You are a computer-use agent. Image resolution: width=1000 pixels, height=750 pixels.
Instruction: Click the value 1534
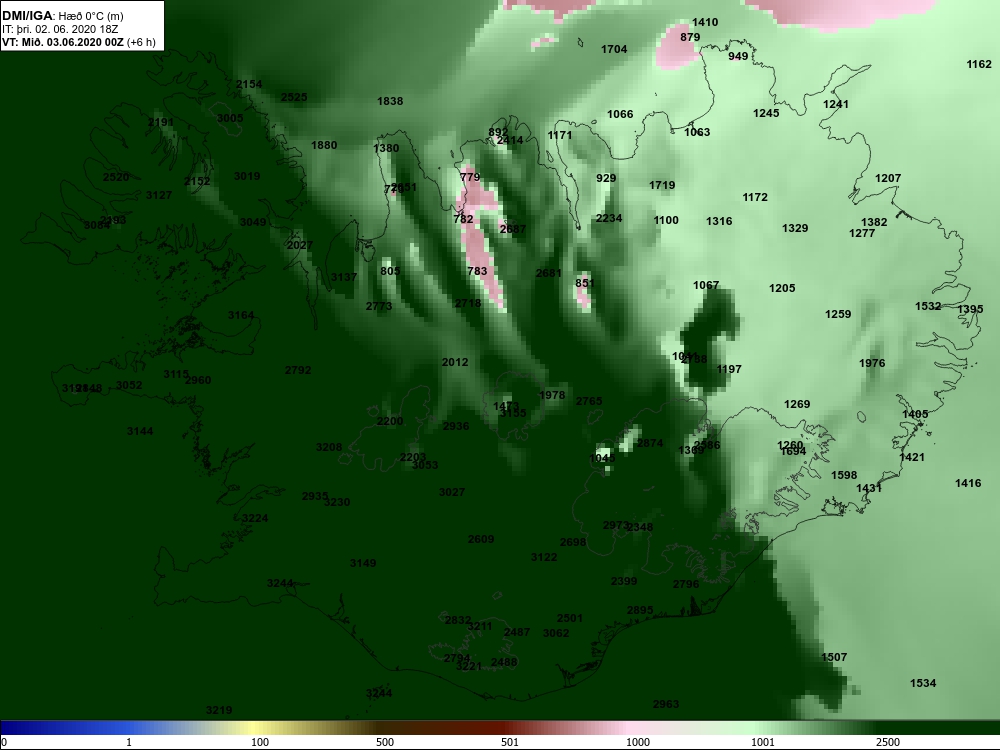(x=923, y=683)
